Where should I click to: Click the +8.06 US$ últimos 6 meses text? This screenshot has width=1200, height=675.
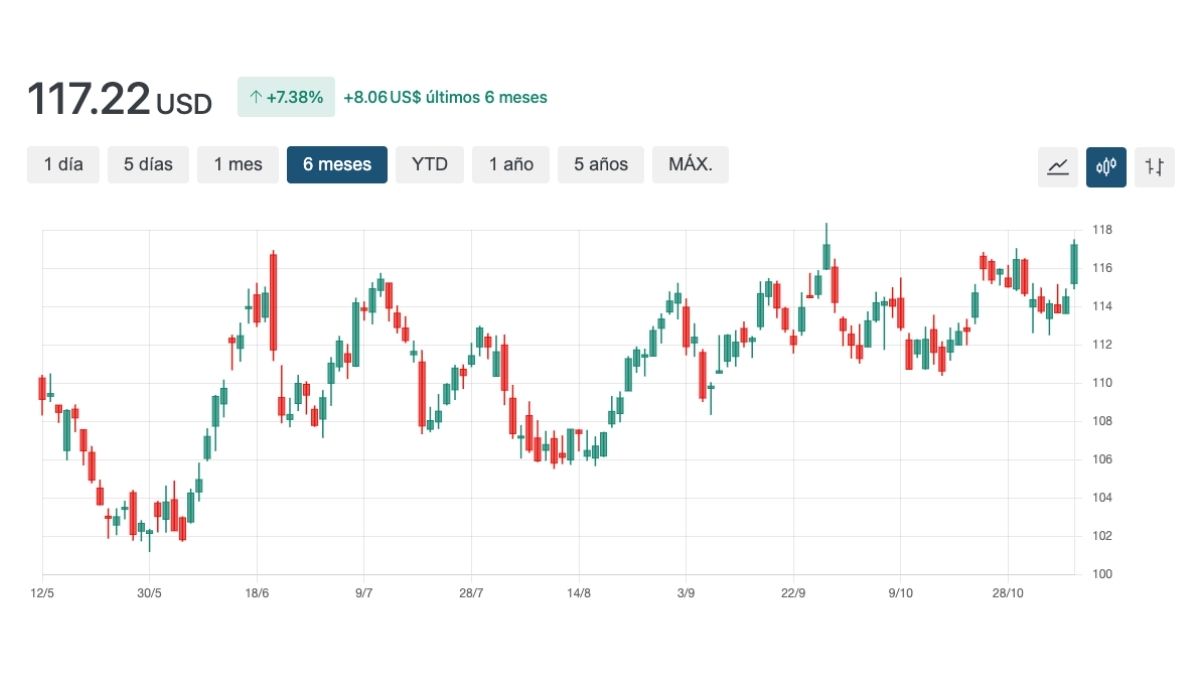tap(445, 98)
